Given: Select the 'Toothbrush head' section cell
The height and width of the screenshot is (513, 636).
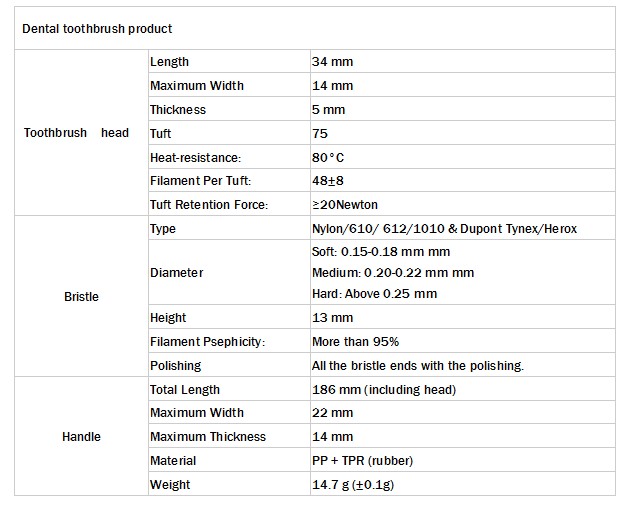Looking at the screenshot, I should [x=76, y=133].
